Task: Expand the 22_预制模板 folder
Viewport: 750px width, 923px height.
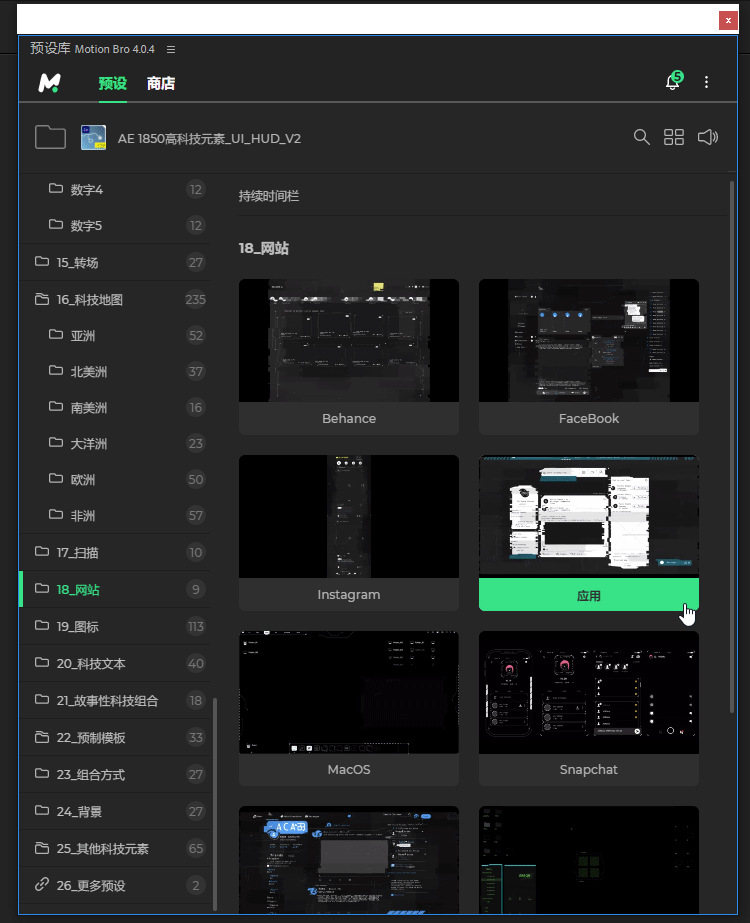Action: tap(115, 738)
